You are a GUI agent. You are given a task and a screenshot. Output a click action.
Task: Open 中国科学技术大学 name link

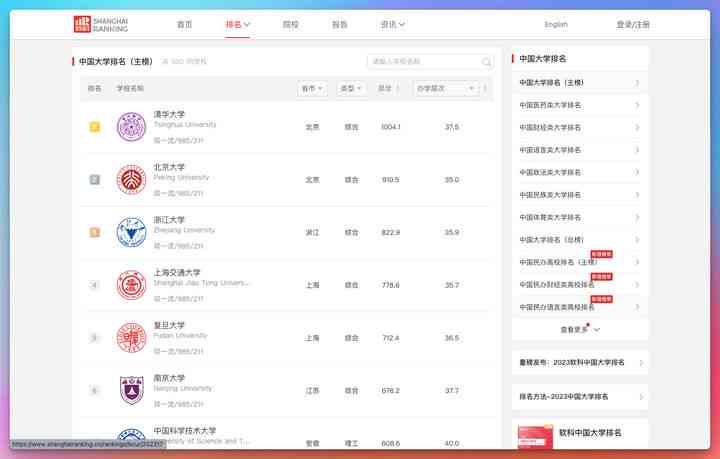point(185,431)
